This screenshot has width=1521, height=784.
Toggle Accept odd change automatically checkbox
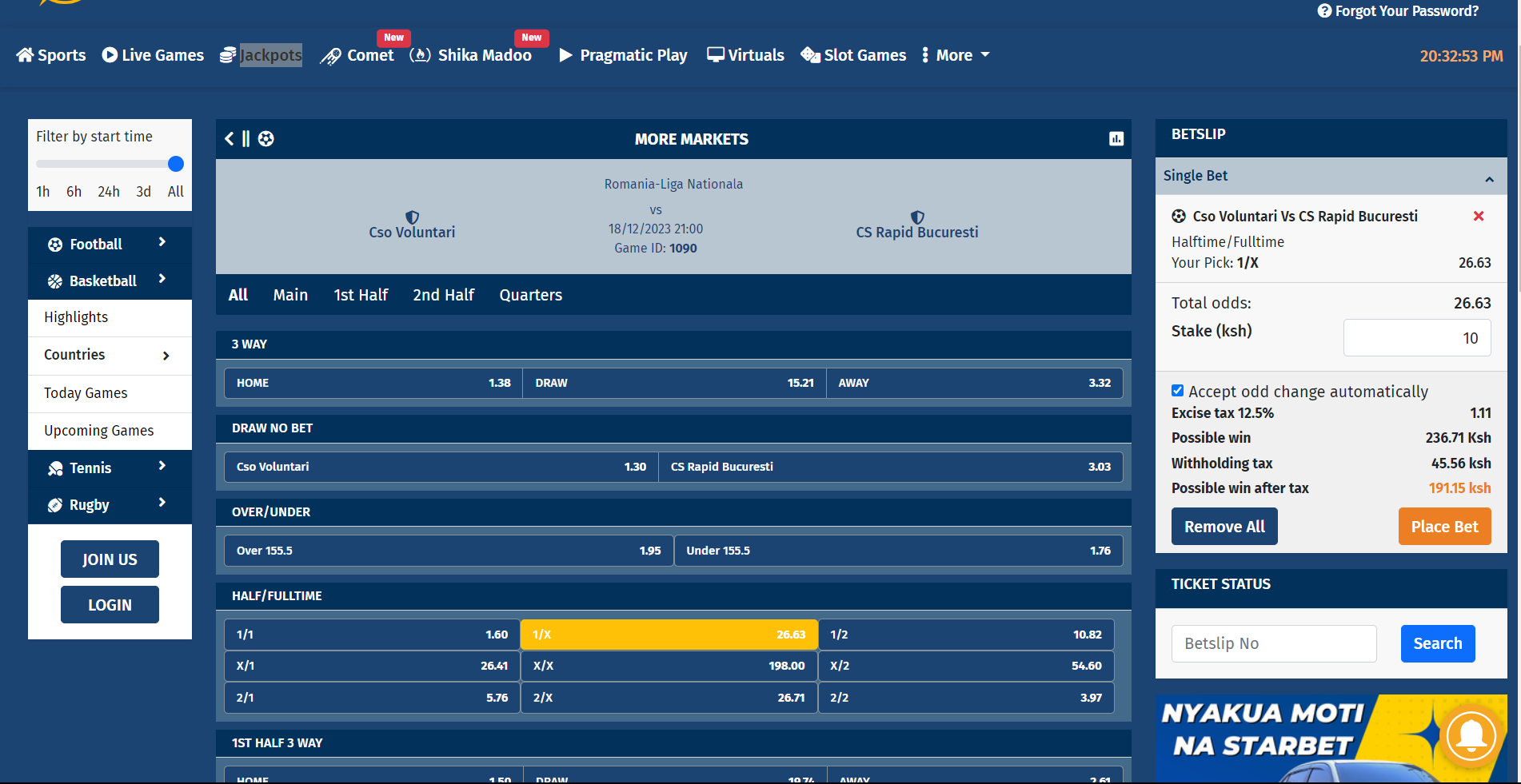(x=1177, y=391)
